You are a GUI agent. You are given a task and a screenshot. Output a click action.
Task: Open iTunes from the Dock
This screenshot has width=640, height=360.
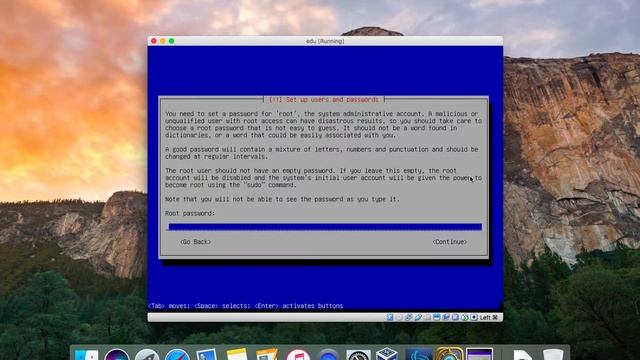point(298,354)
